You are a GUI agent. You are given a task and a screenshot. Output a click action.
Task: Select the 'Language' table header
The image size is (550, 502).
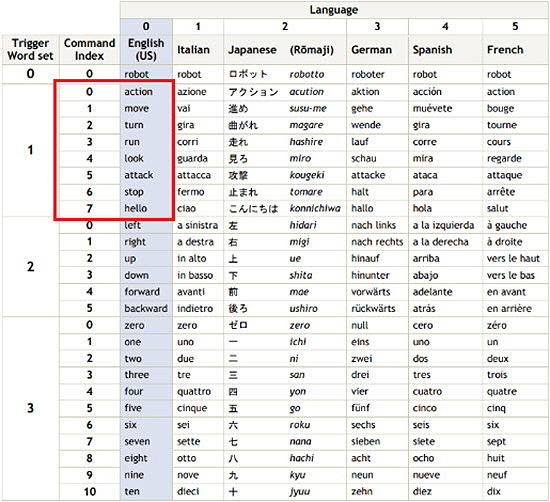click(x=334, y=10)
